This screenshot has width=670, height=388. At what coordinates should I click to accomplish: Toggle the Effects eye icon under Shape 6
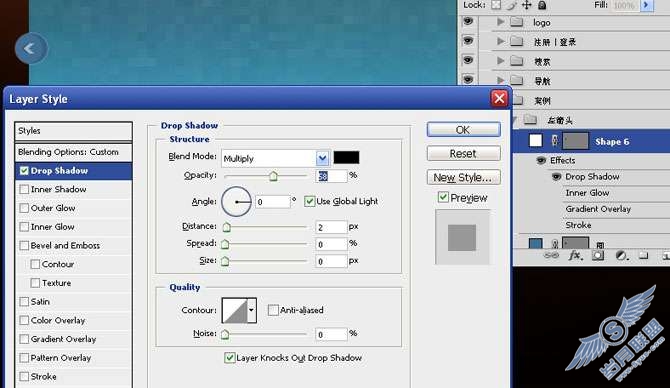tap(541, 160)
